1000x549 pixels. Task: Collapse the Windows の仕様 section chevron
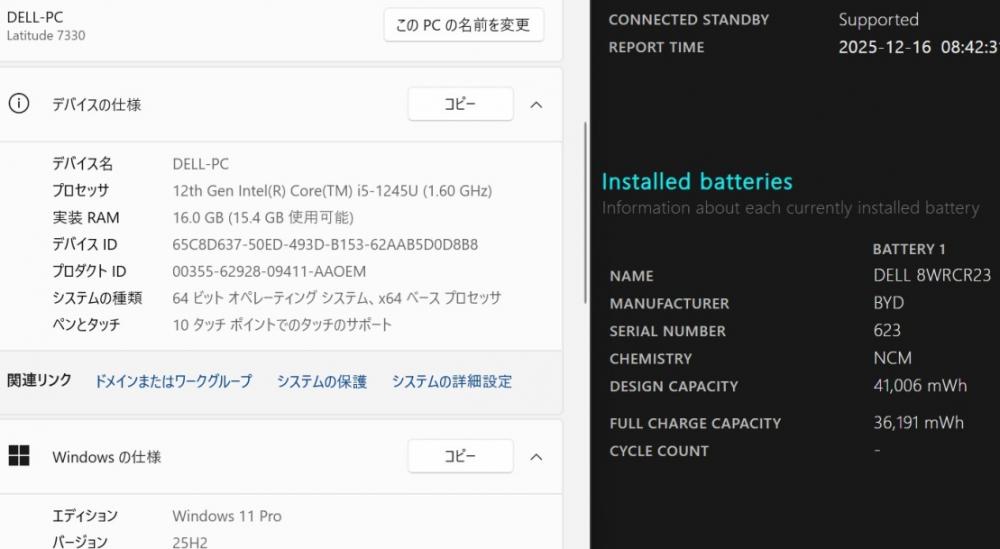536,457
